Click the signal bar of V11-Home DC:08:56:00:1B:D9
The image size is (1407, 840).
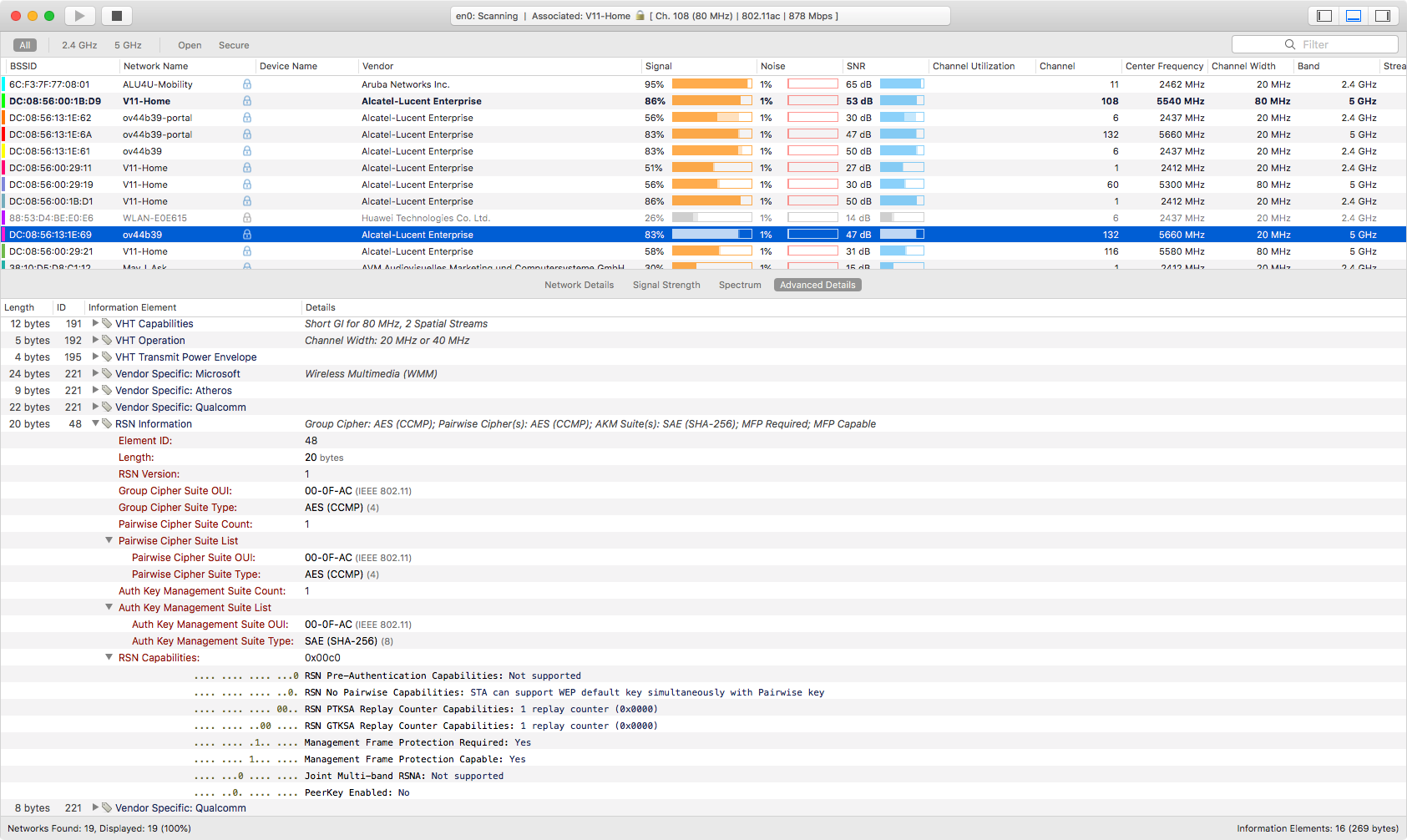tap(711, 101)
